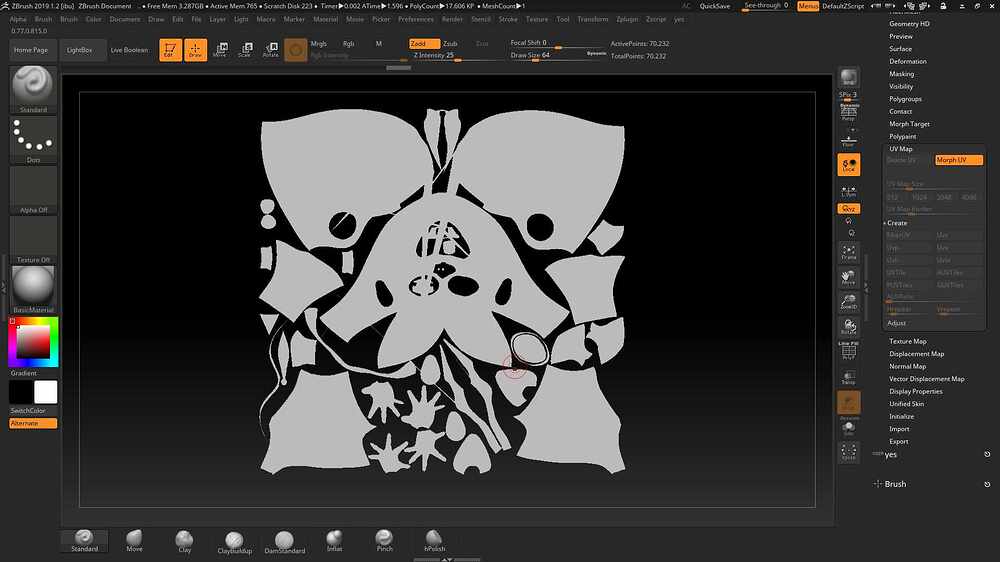The width and height of the screenshot is (1000, 562).
Task: Enable the Mrgb channel
Action: (x=318, y=43)
